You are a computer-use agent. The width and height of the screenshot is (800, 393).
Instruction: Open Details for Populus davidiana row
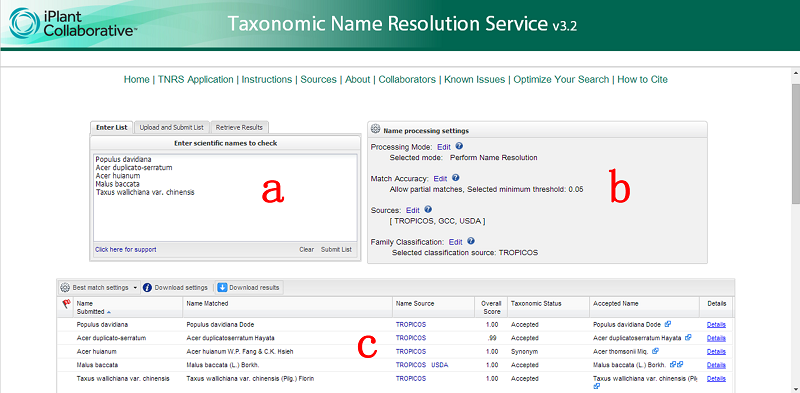coord(716,325)
